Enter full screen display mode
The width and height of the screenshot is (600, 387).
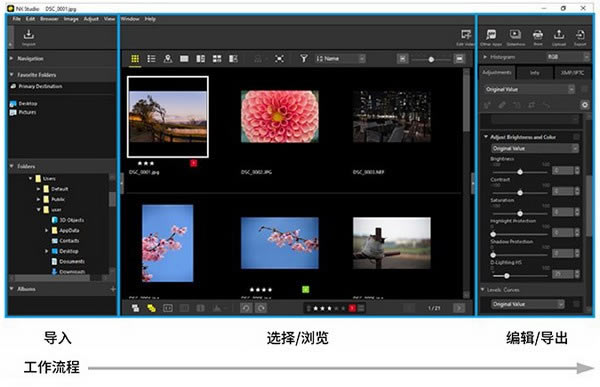pyautogui.click(x=279, y=59)
